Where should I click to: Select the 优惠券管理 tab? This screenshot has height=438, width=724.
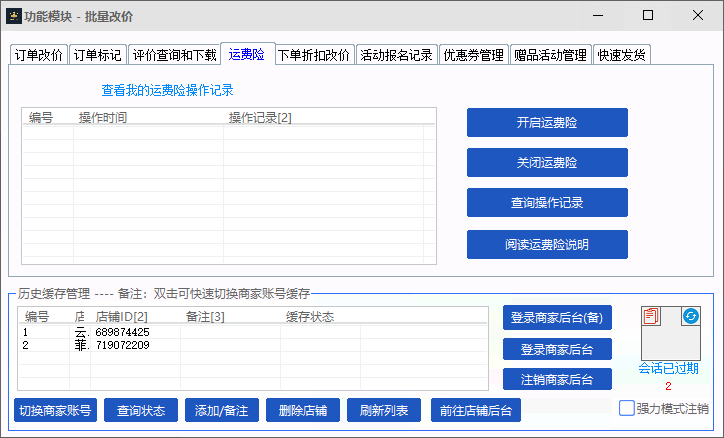474,55
